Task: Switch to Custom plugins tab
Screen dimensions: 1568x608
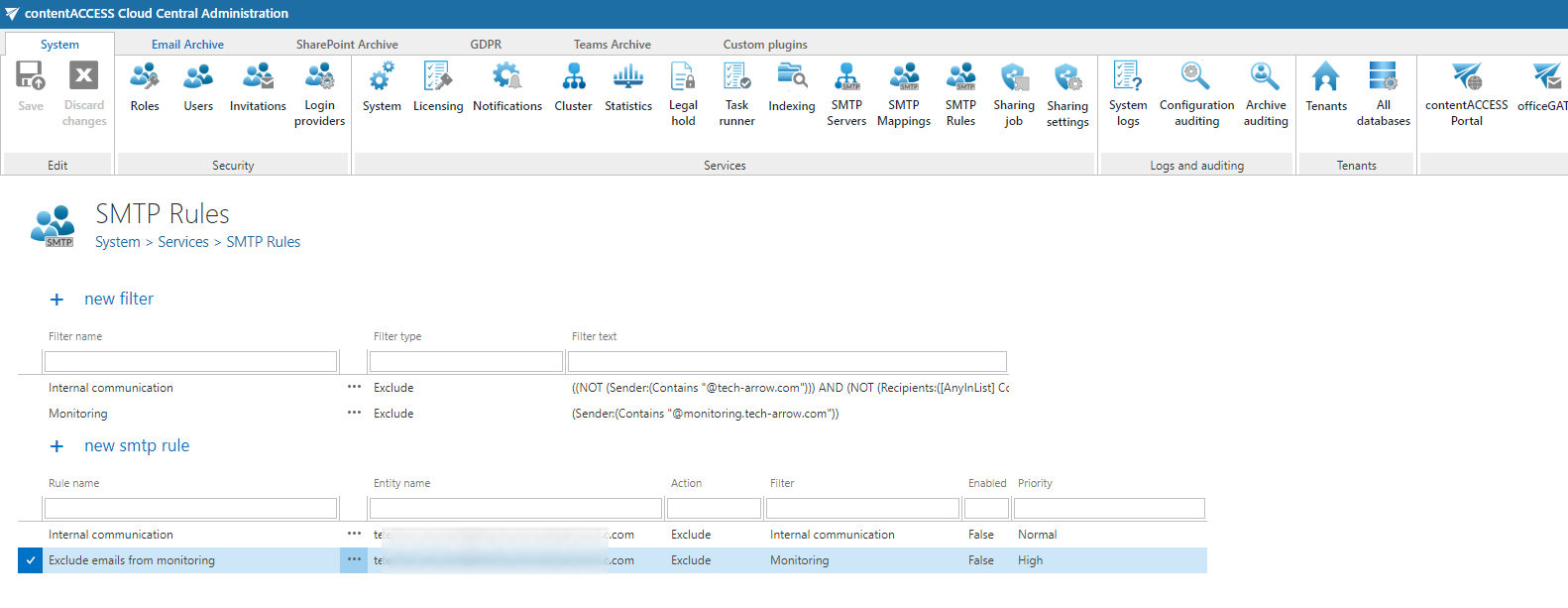Action: point(765,44)
